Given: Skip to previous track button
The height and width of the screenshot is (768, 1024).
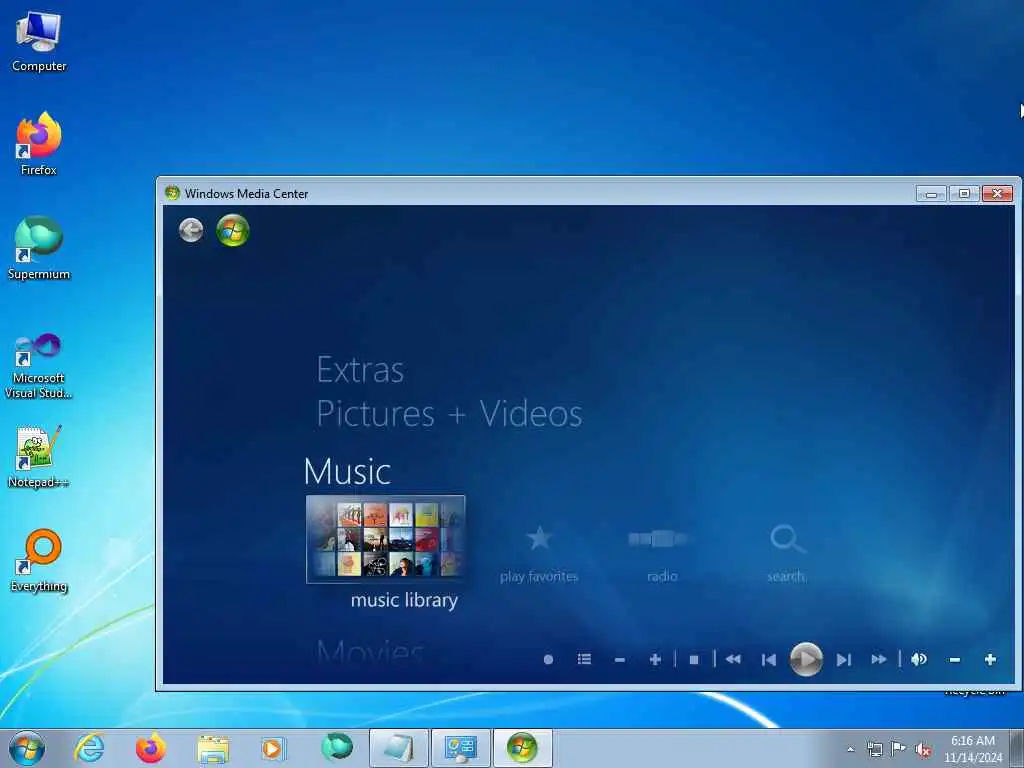Looking at the screenshot, I should pos(769,660).
